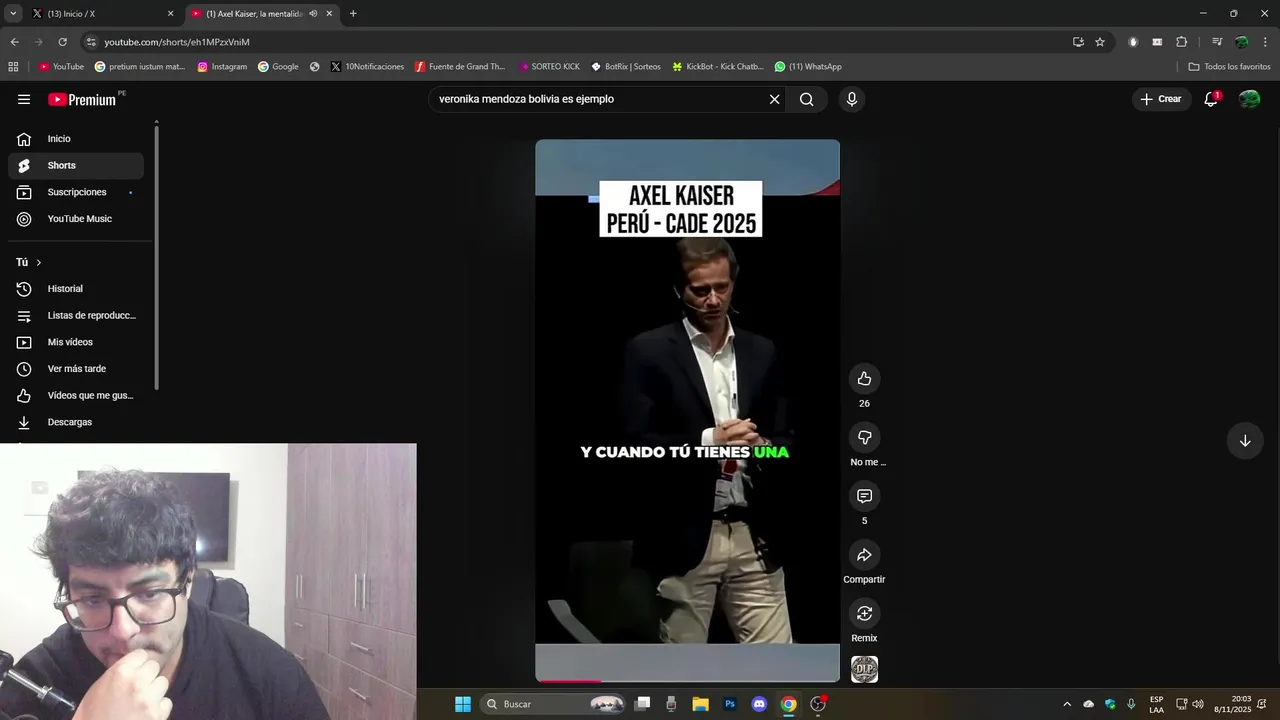Screen dimensions: 1280x720
Task: Open YouTube notifications bell
Action: pos(1211,99)
